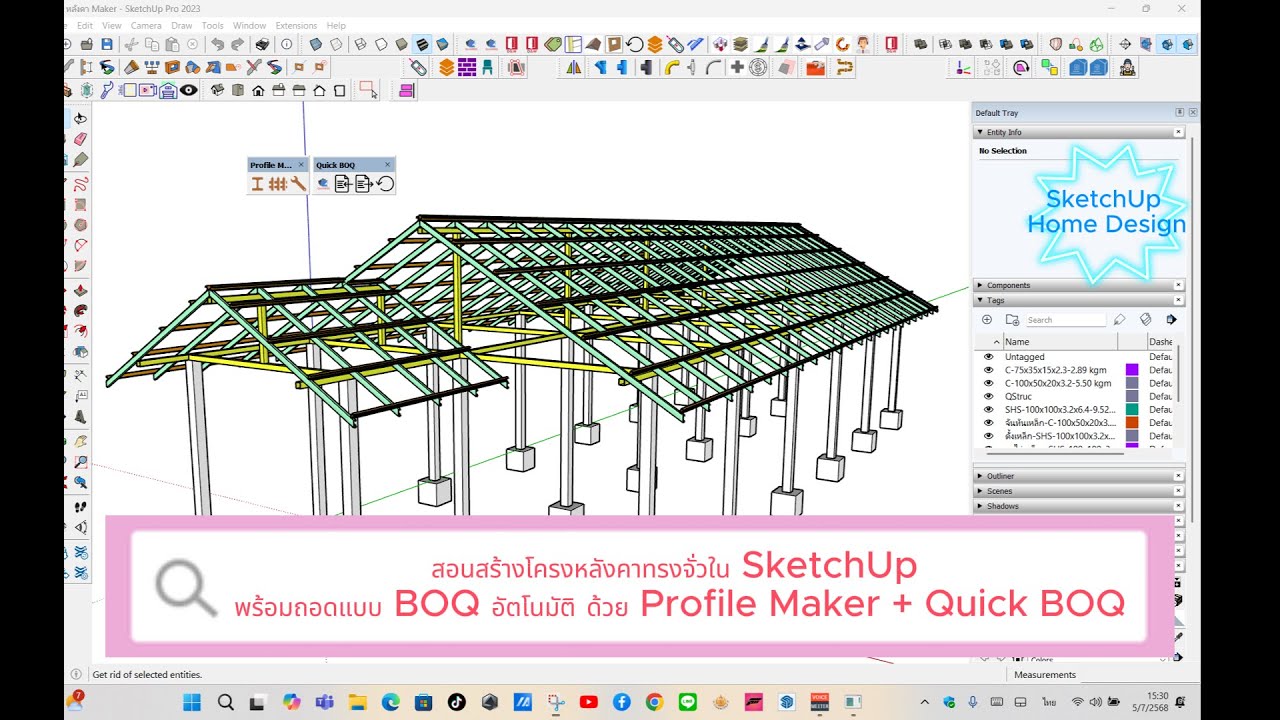Show hidden system tray icons chevron
Viewport: 1280px width, 720px height.
point(924,702)
